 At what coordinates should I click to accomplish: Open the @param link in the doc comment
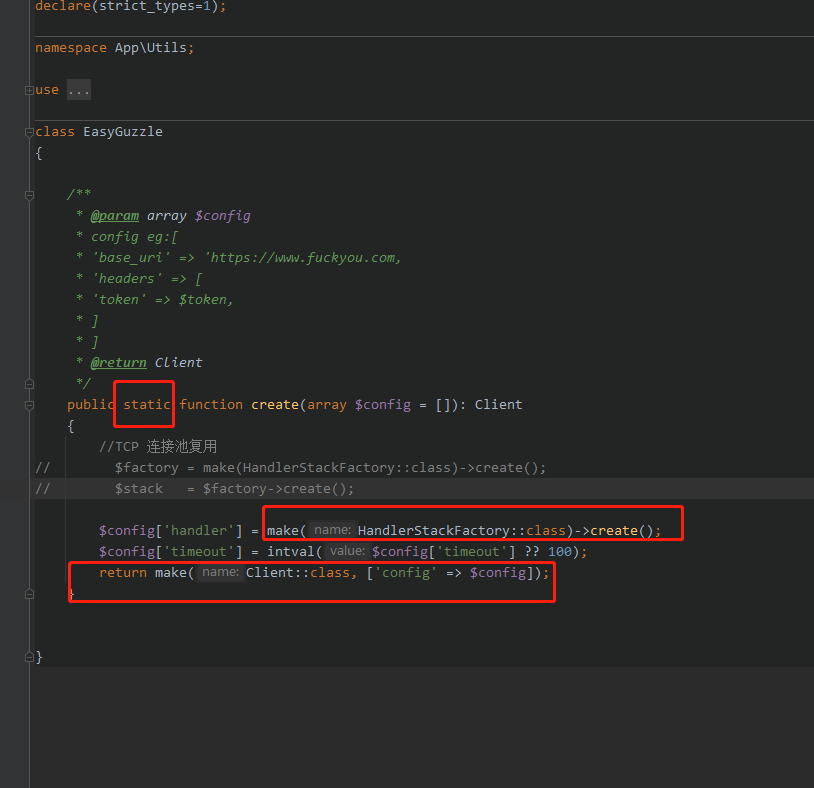coord(114,215)
